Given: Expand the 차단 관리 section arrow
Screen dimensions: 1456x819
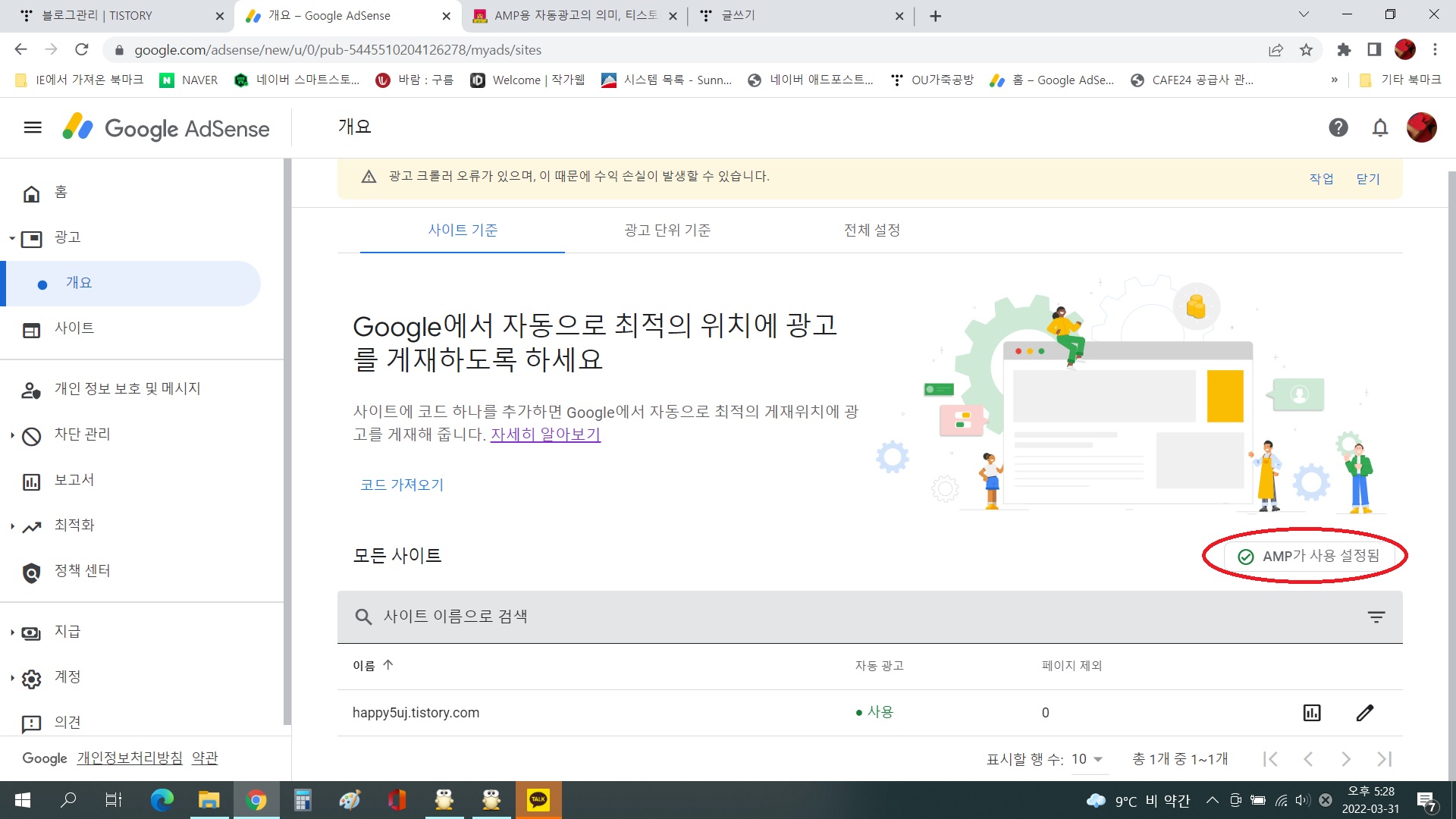Looking at the screenshot, I should [x=12, y=435].
